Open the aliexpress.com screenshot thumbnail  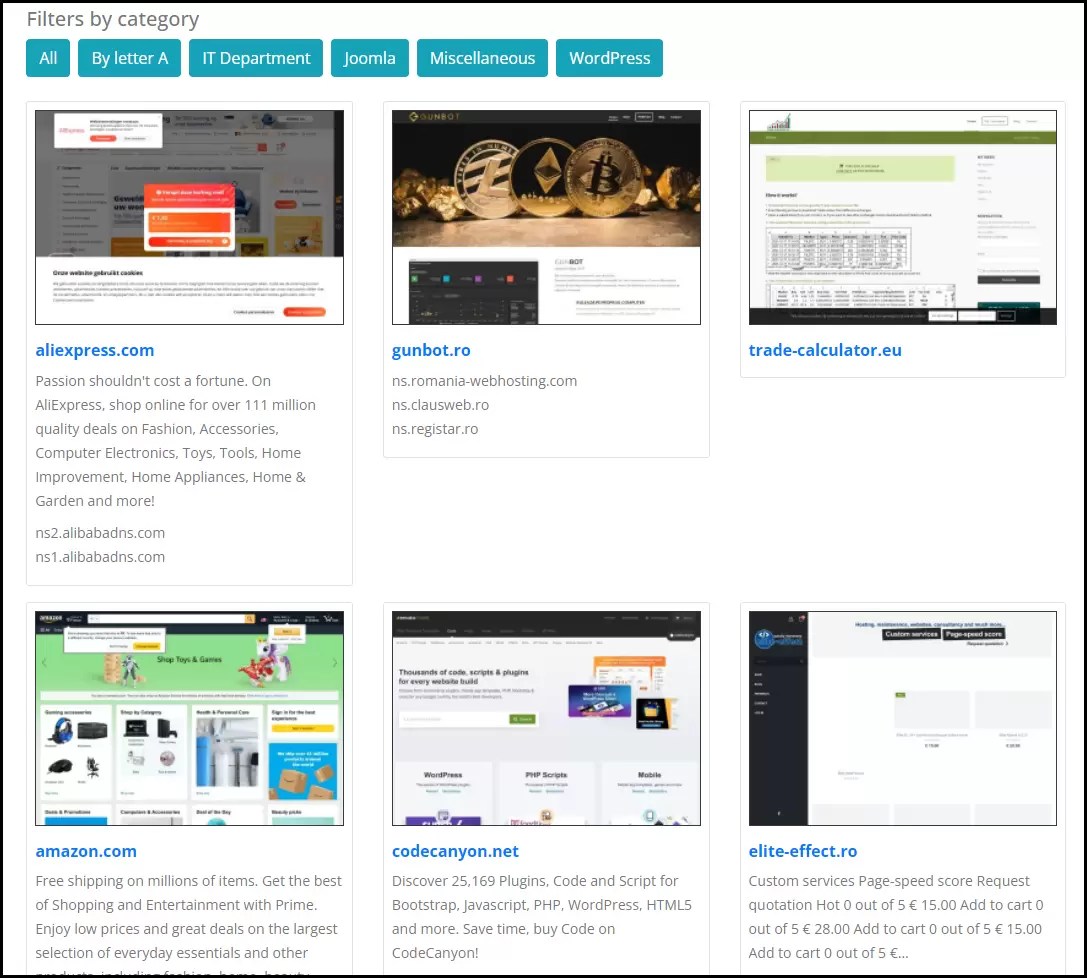(x=189, y=217)
